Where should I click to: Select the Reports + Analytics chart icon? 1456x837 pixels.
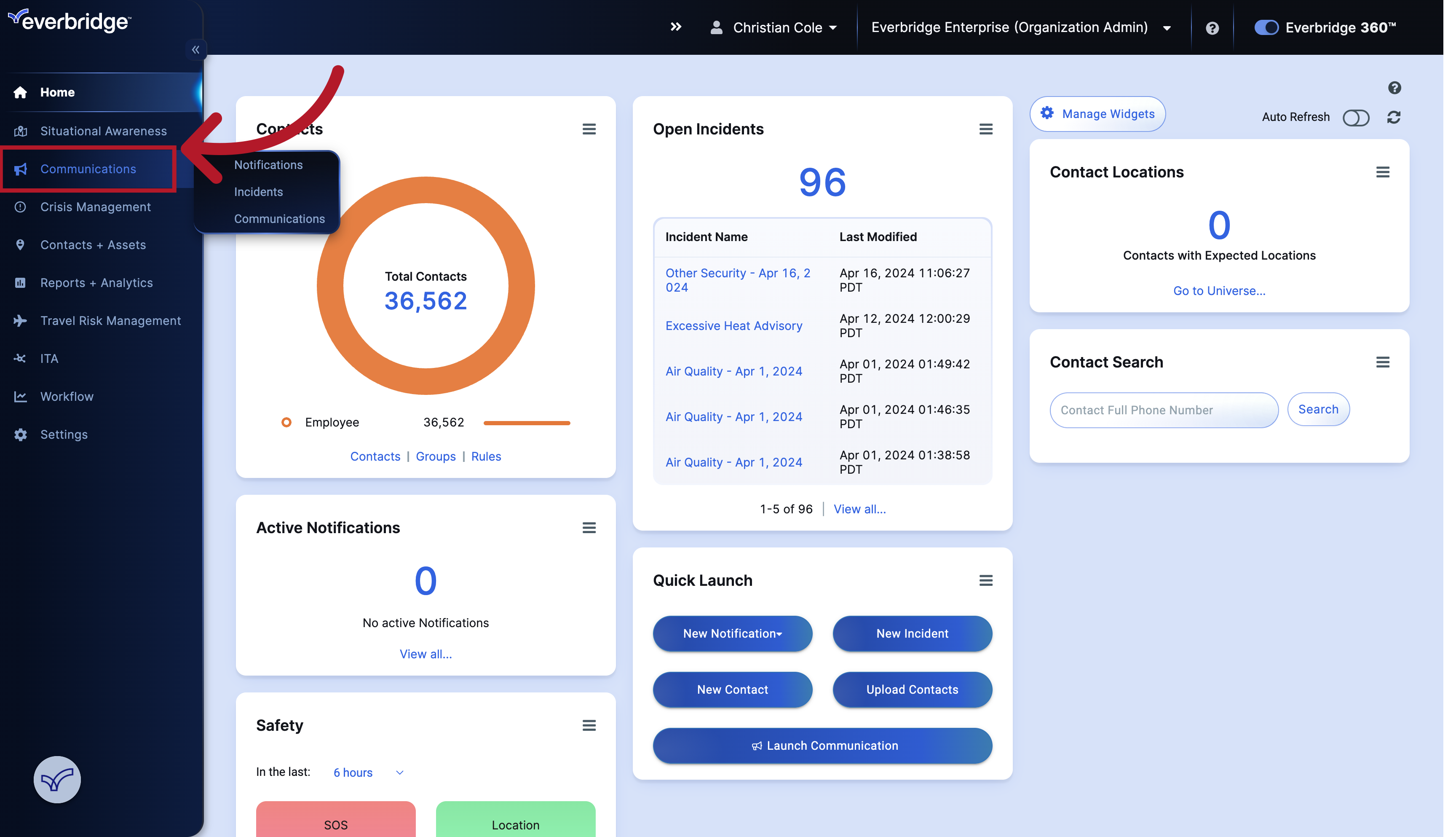coord(21,282)
